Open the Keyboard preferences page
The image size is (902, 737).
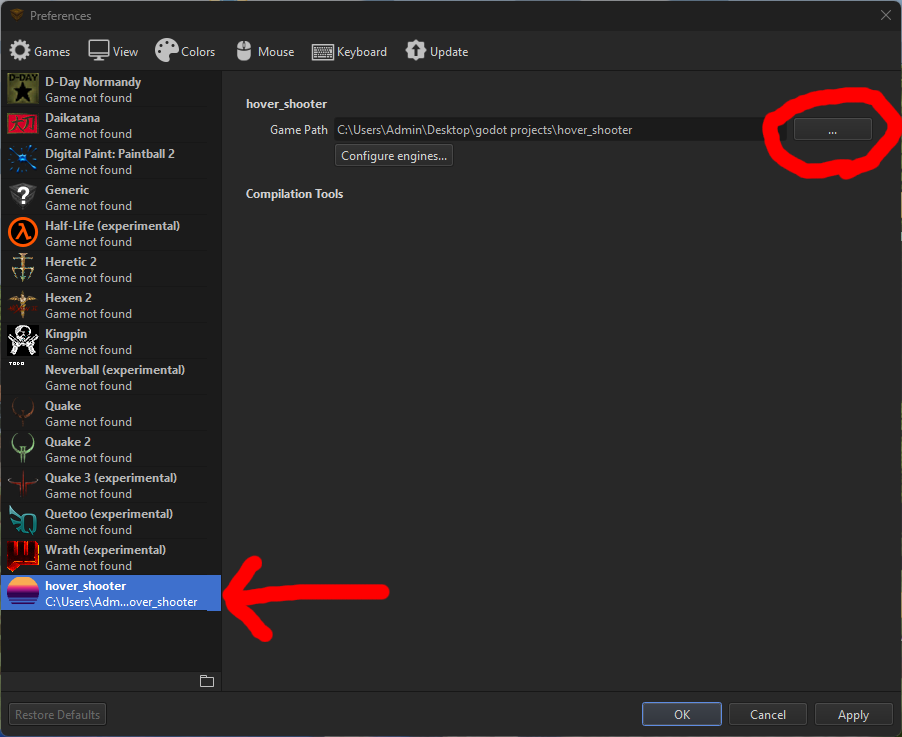point(349,50)
